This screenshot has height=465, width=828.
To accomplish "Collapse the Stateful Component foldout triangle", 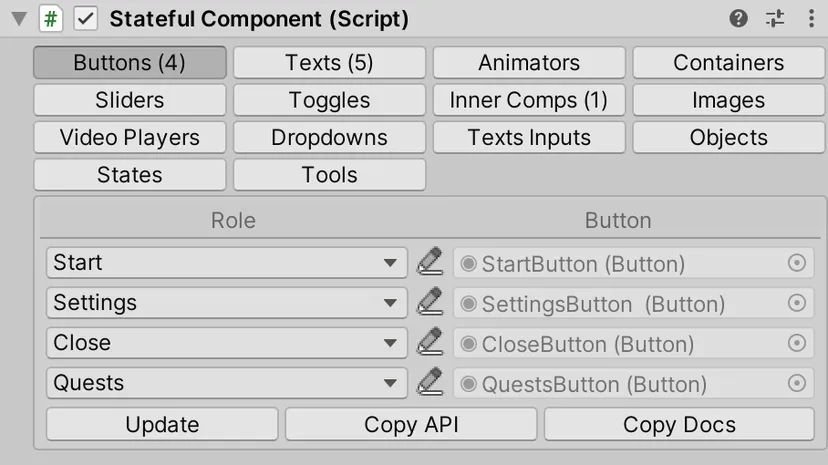I will 19,19.
